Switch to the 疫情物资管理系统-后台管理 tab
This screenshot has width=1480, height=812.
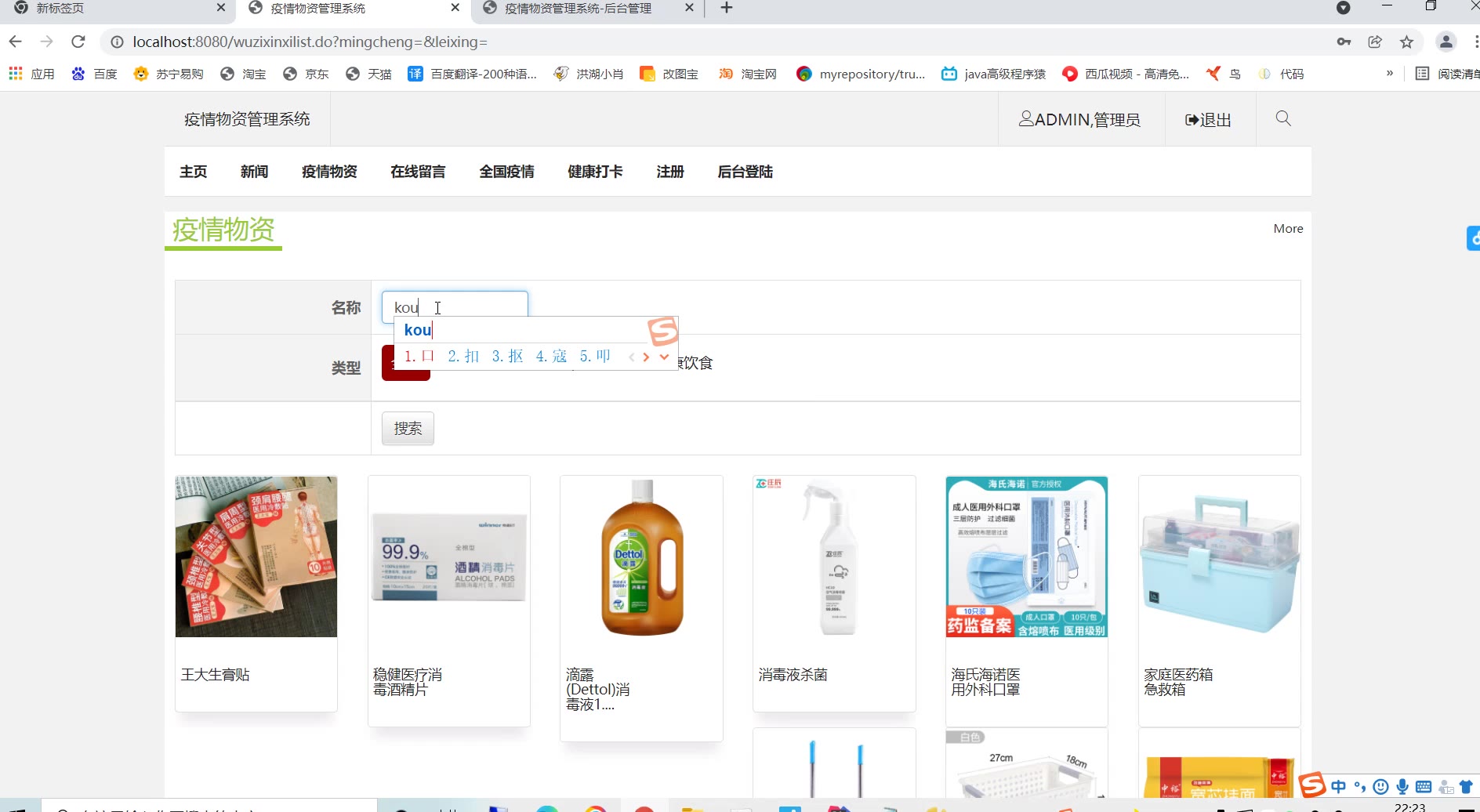pos(586,8)
